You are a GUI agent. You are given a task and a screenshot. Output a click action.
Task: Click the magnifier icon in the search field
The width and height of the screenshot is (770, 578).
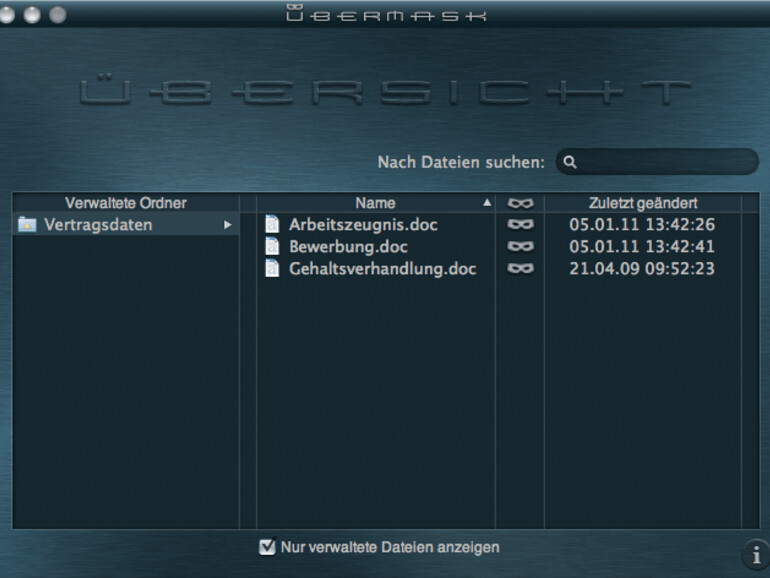coord(570,162)
